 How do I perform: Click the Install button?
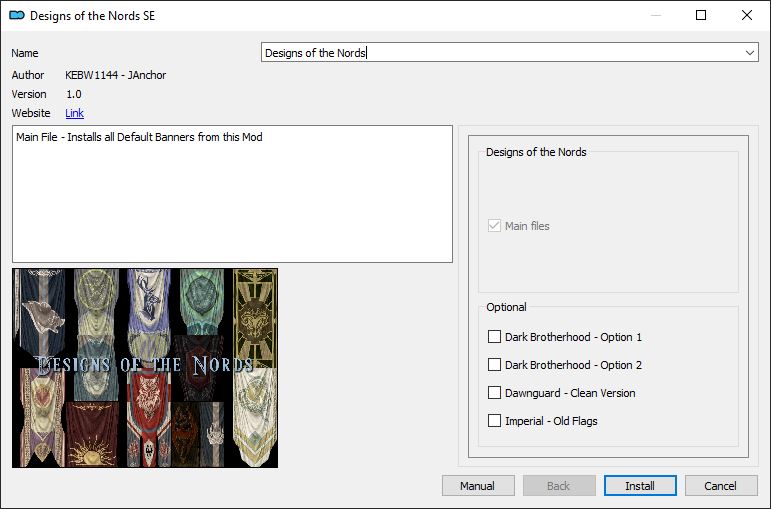tap(640, 486)
